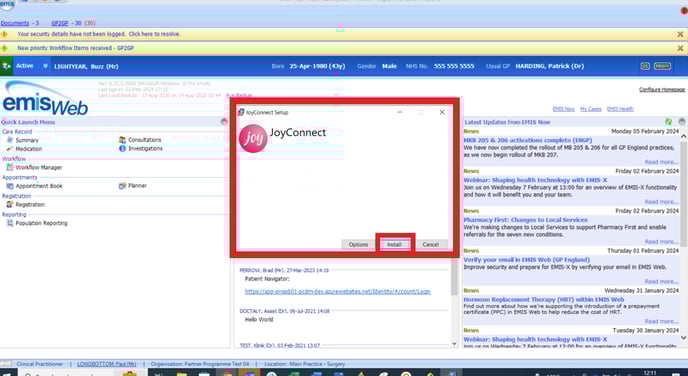
Task: Open the My Cases link
Action: coord(591,109)
